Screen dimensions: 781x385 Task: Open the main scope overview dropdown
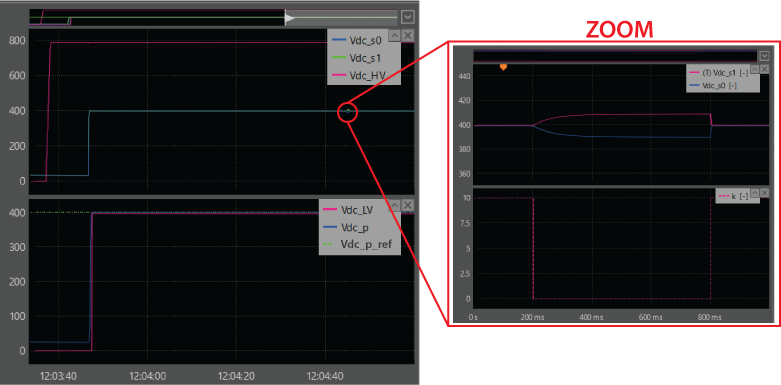click(408, 17)
